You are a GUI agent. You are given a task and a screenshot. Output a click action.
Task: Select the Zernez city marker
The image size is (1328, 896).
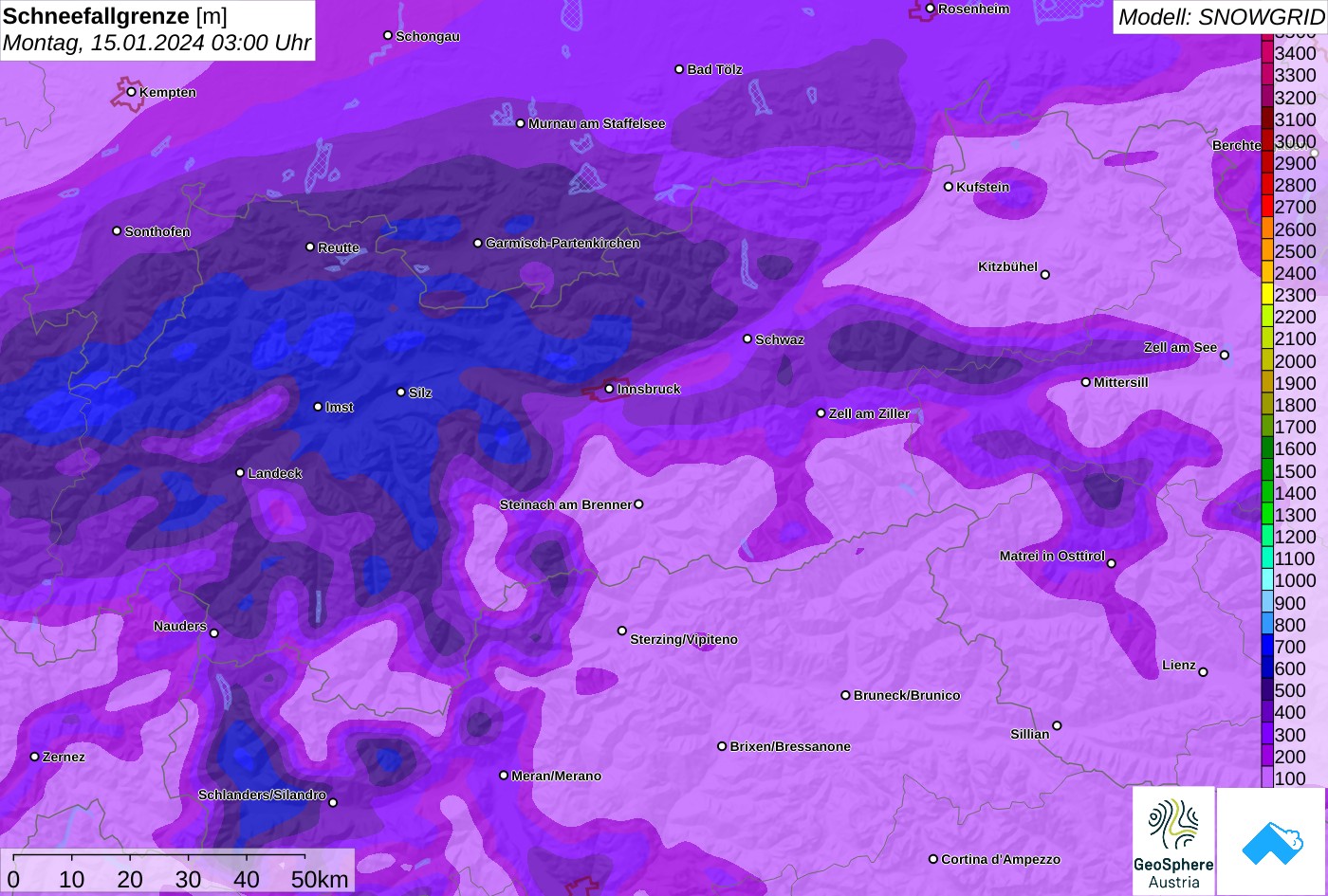click(x=35, y=757)
